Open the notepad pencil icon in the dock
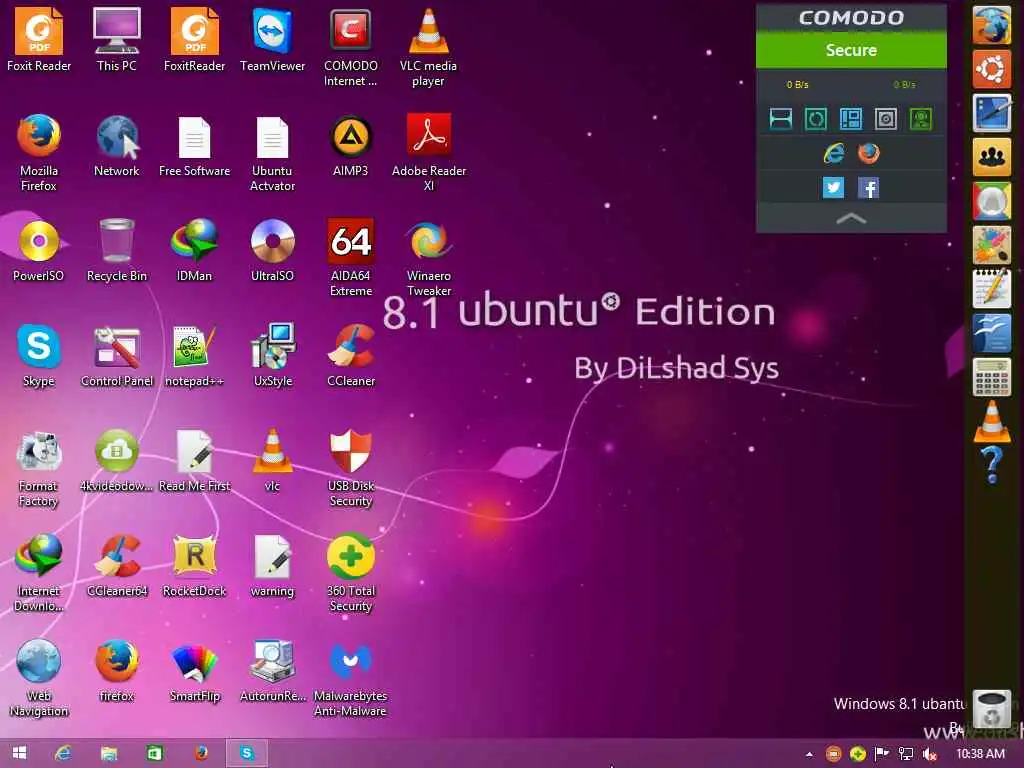Viewport: 1024px width, 768px height. pyautogui.click(x=991, y=288)
